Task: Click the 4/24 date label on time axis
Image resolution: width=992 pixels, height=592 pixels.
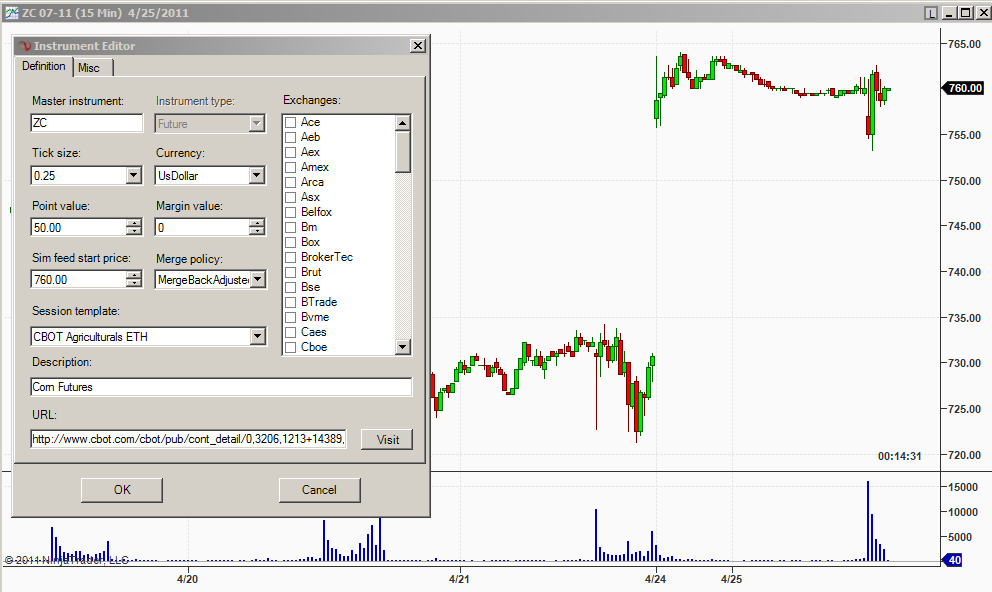Action: point(655,579)
